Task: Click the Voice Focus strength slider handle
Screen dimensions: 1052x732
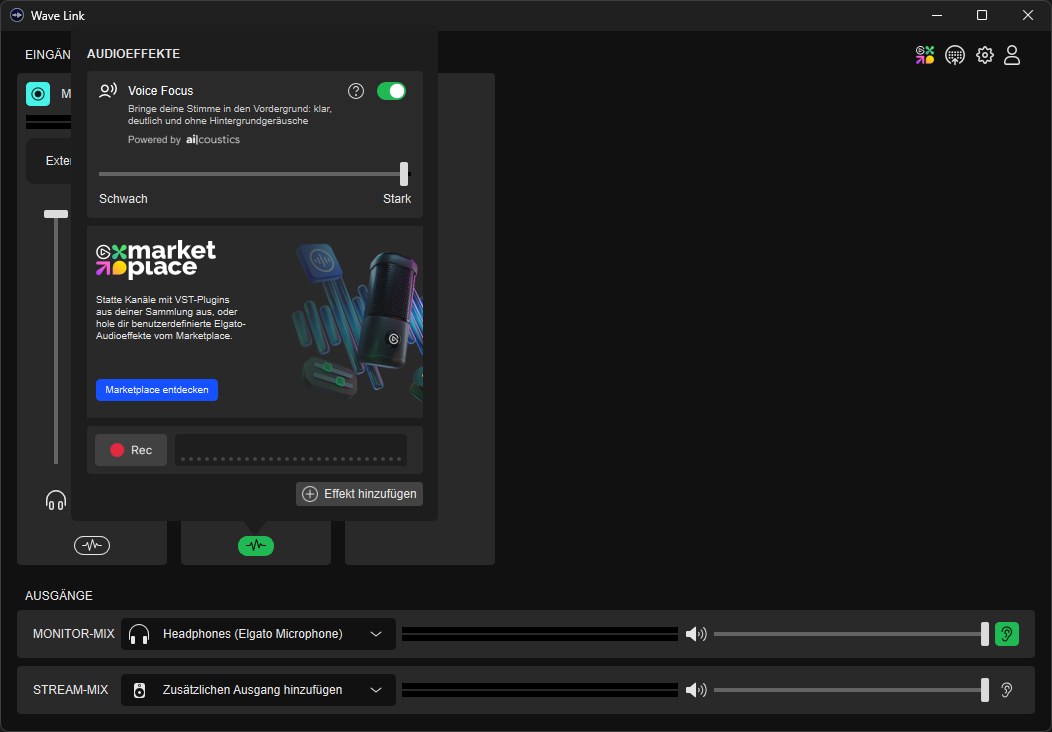Action: pos(404,174)
